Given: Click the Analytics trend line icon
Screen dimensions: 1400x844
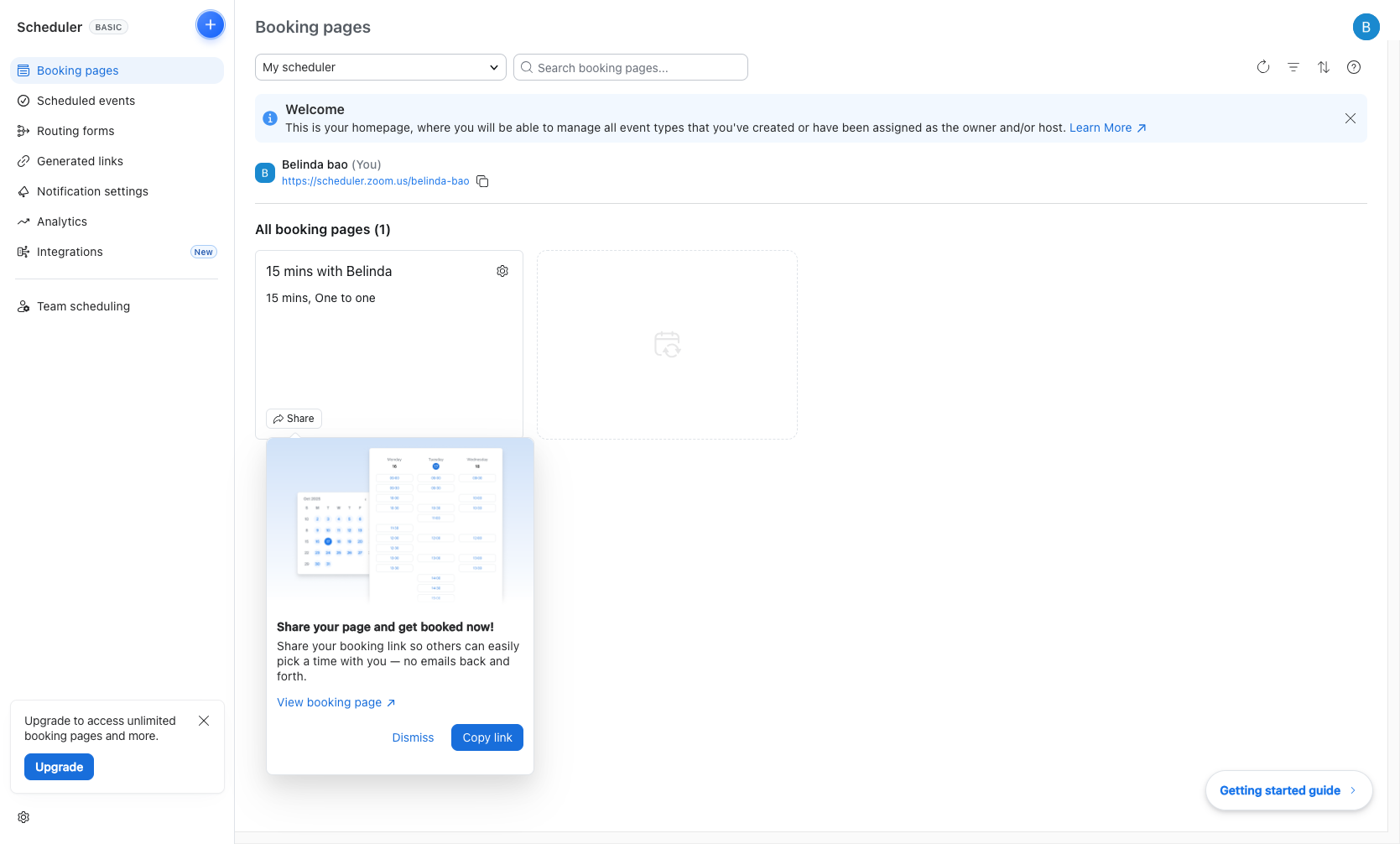Looking at the screenshot, I should [x=23, y=221].
